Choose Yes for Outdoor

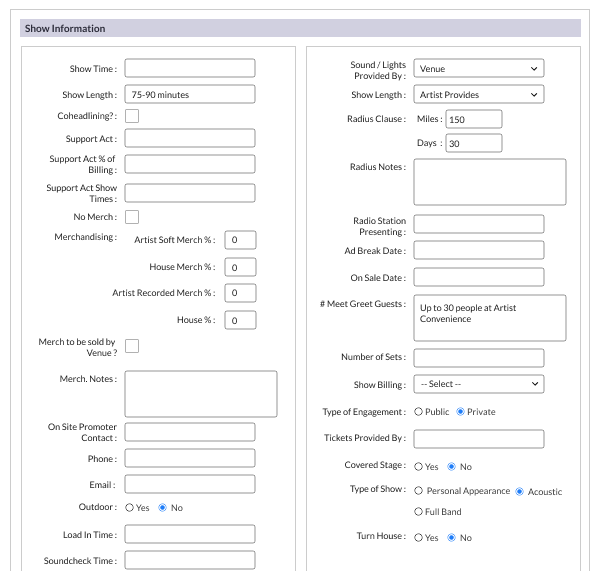point(130,508)
